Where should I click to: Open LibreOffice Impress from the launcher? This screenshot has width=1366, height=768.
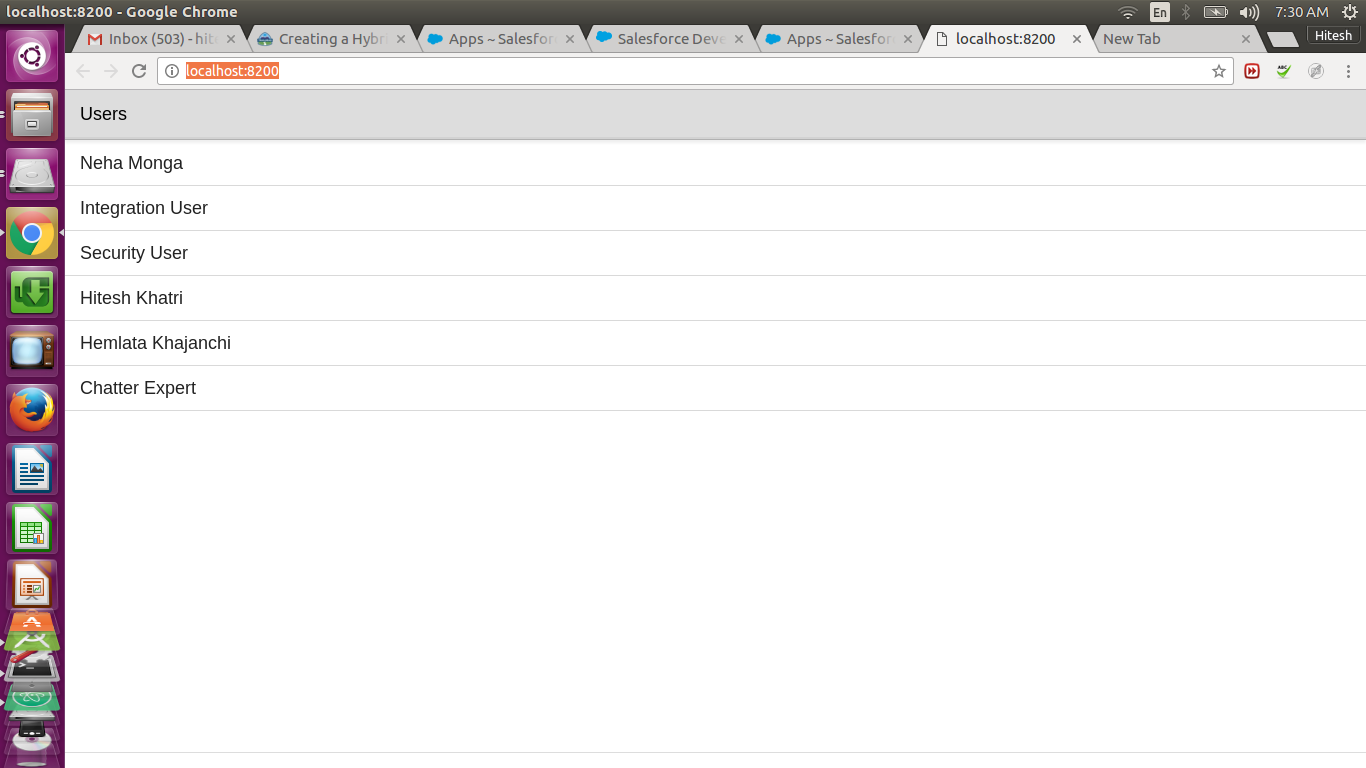tap(32, 586)
